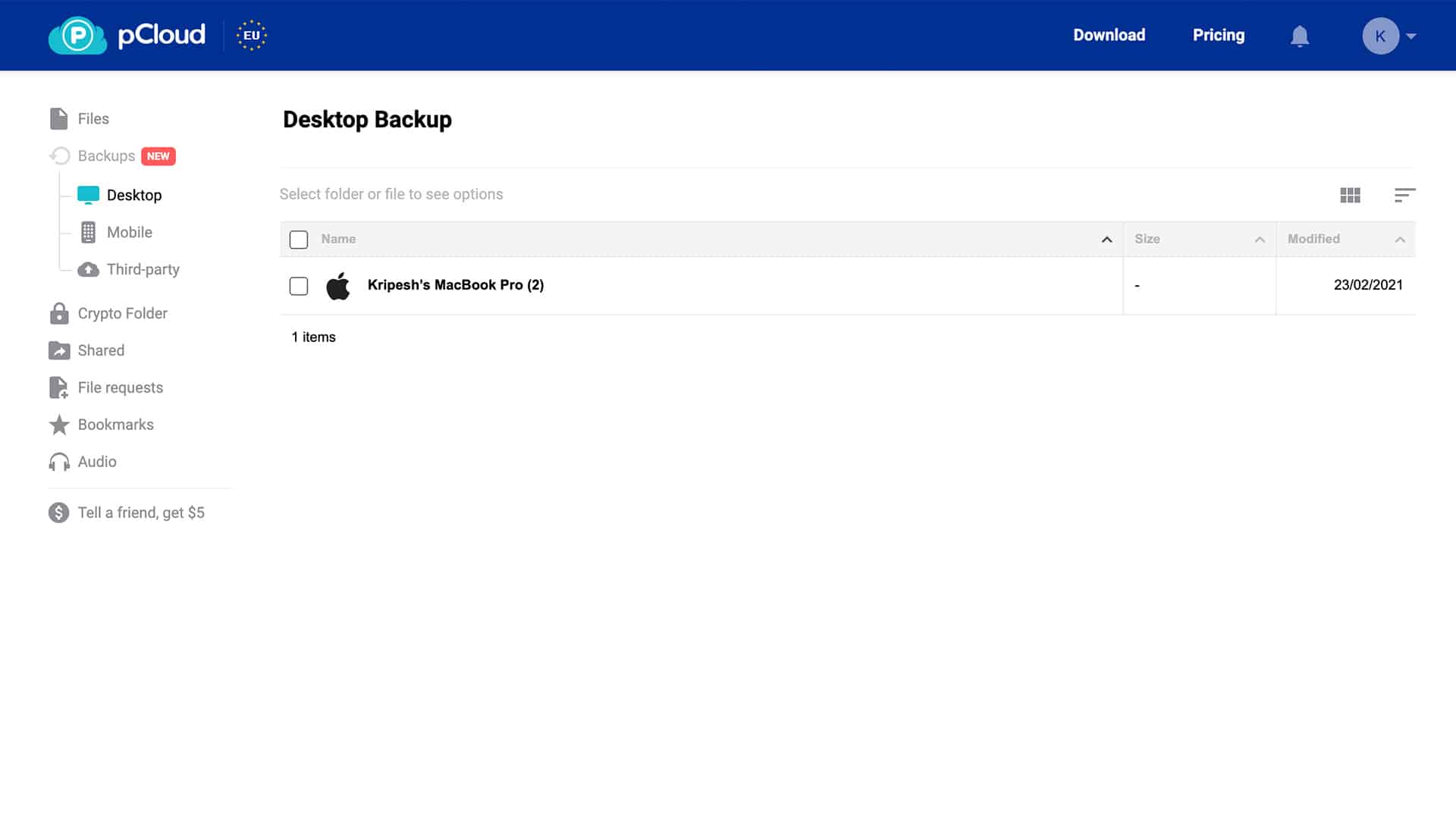Click the dollar coin icon

pos(59,513)
